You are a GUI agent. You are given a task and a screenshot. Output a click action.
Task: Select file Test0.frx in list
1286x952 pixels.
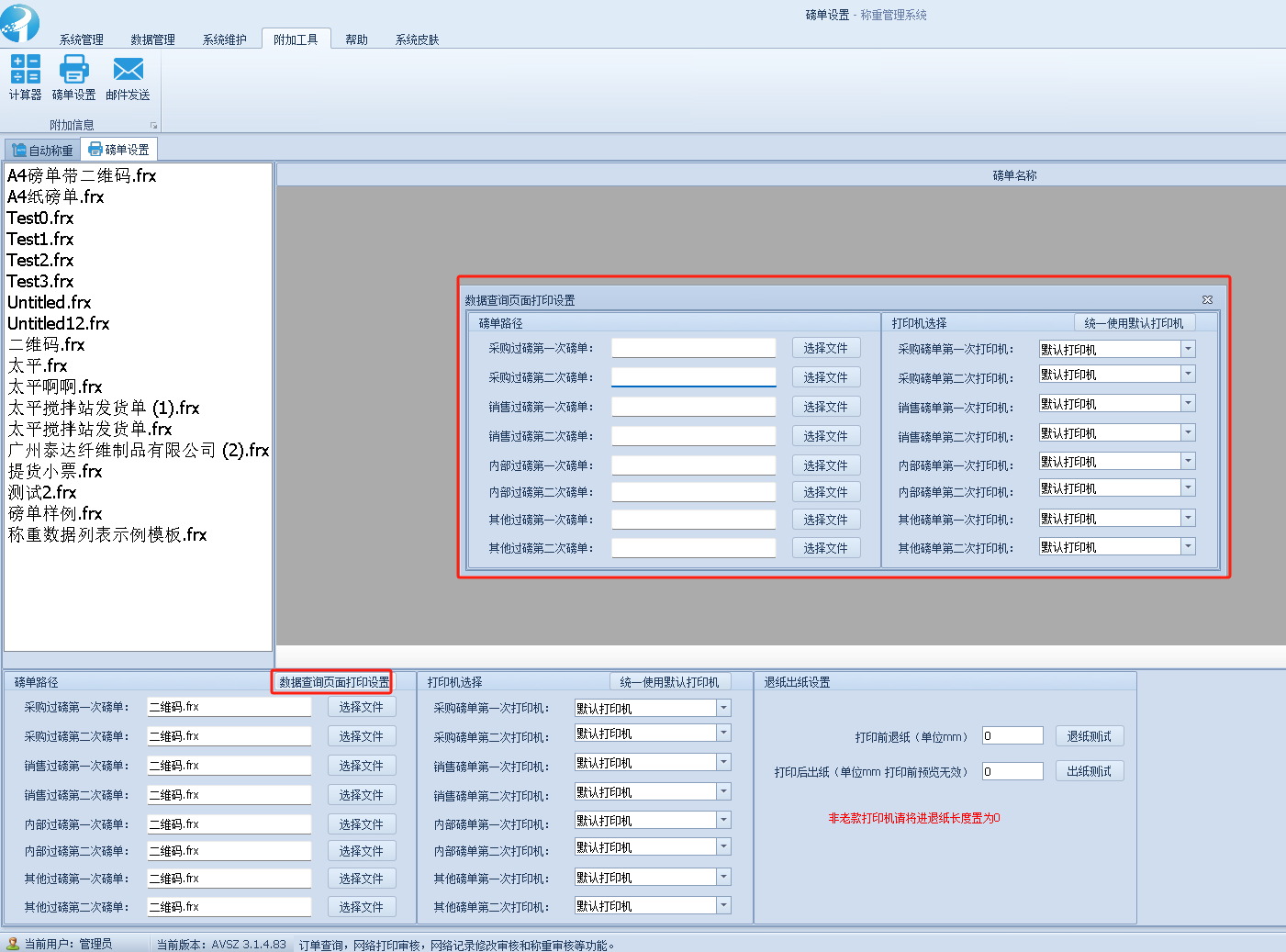(40, 218)
